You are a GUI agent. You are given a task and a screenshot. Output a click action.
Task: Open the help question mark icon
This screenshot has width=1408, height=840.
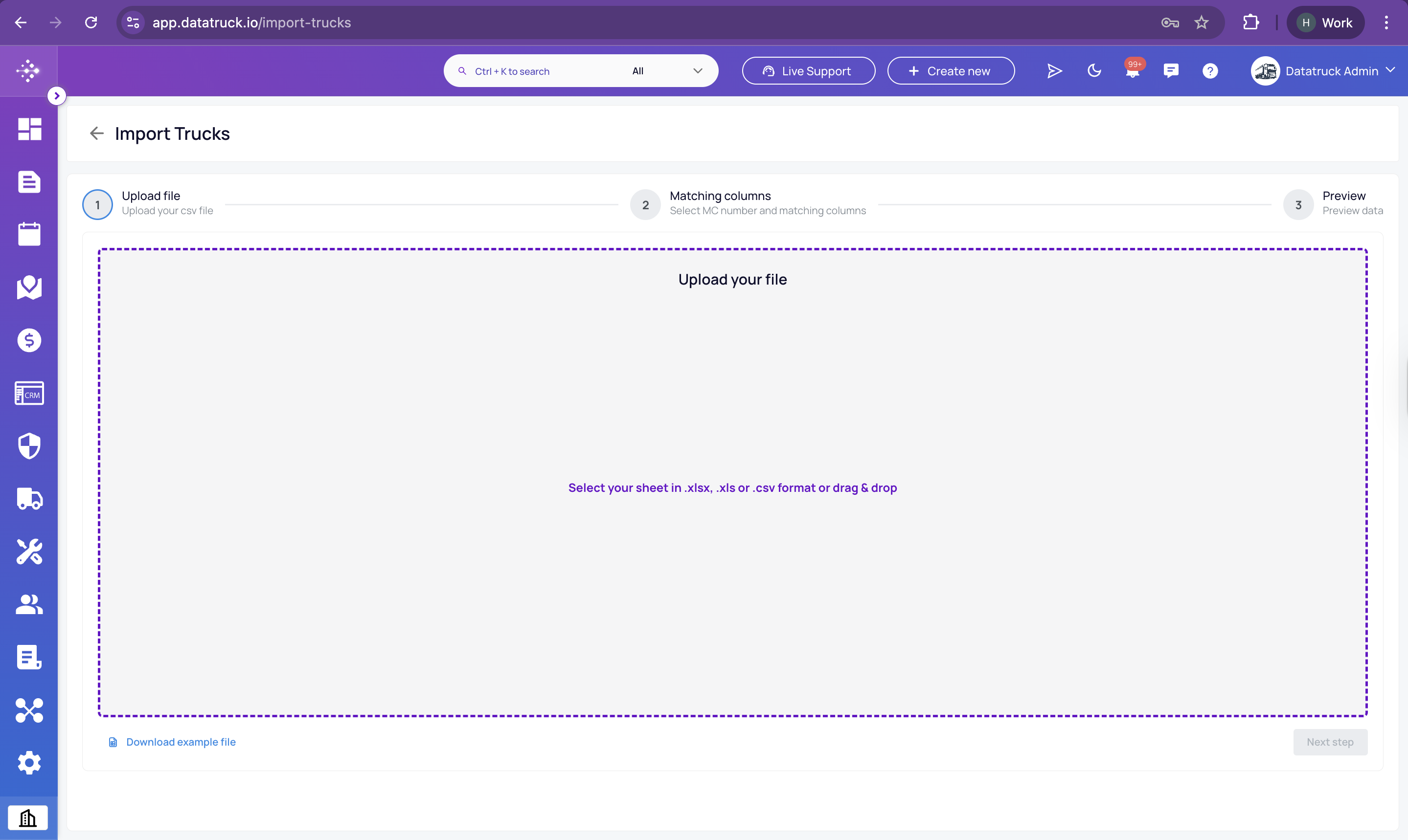pos(1210,71)
